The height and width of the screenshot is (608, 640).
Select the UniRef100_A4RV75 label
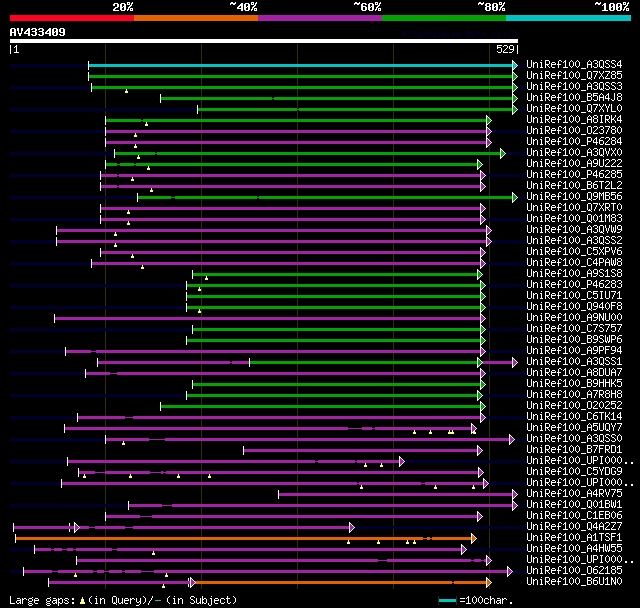tap(574, 494)
